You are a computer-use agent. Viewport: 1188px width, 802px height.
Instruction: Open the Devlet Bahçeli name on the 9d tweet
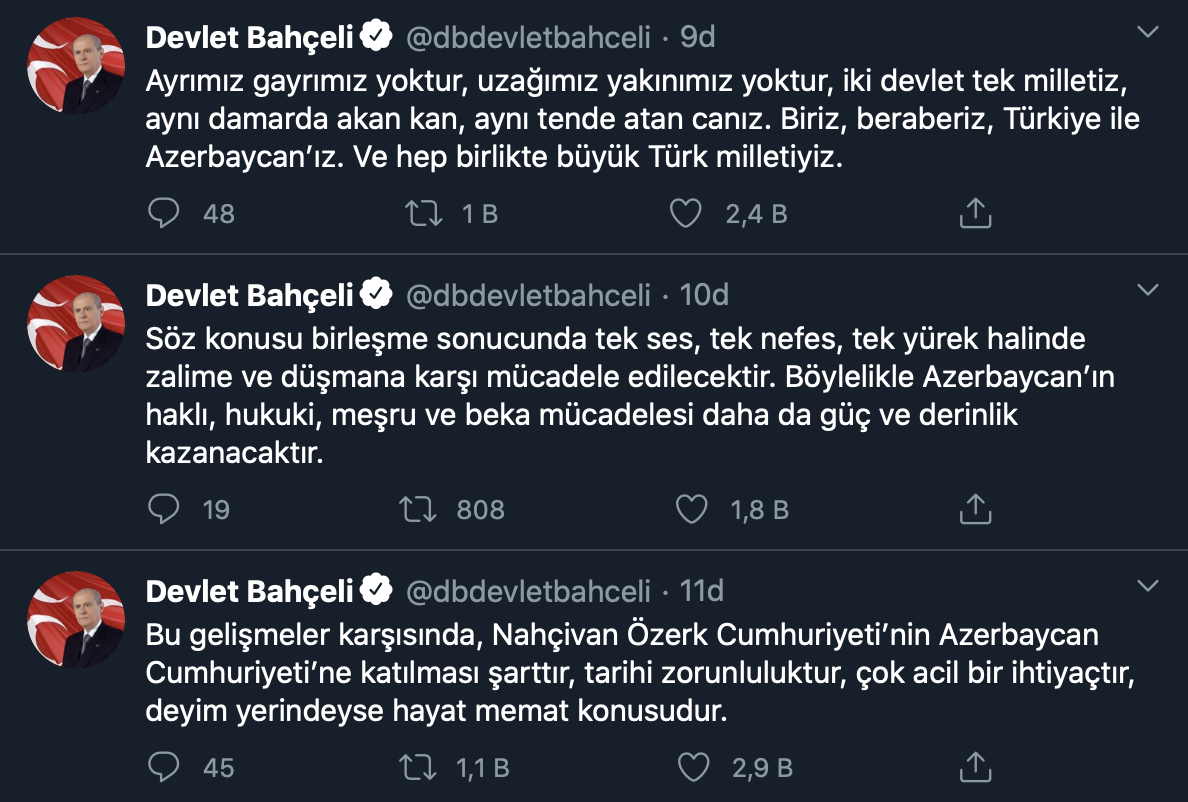(250, 38)
